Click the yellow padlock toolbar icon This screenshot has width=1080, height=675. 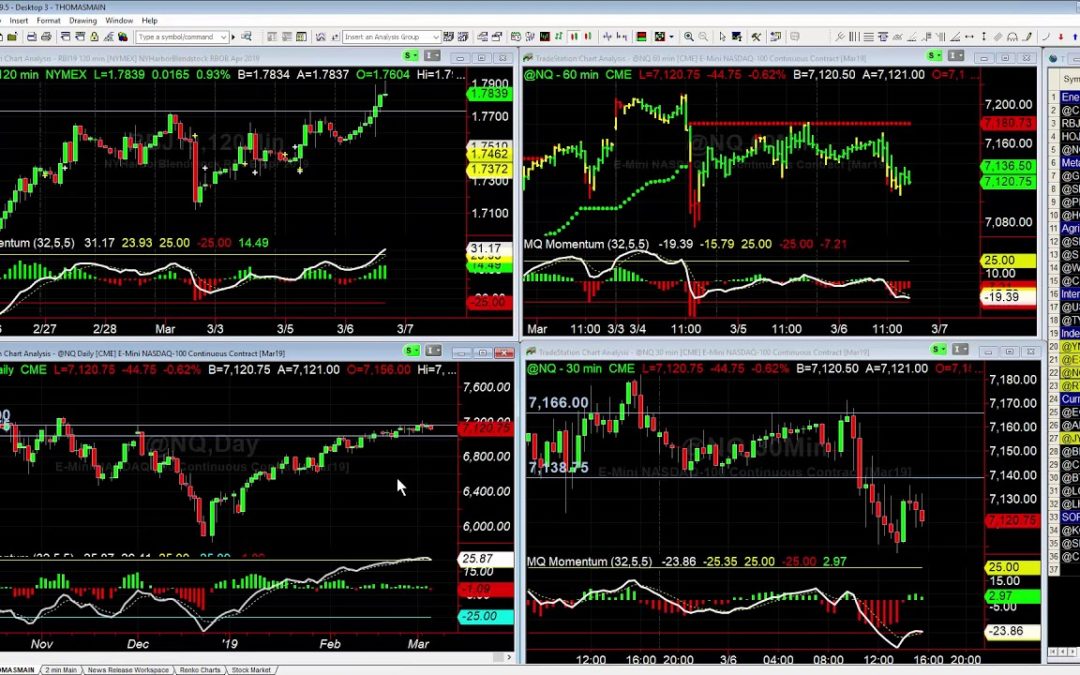(x=94, y=37)
